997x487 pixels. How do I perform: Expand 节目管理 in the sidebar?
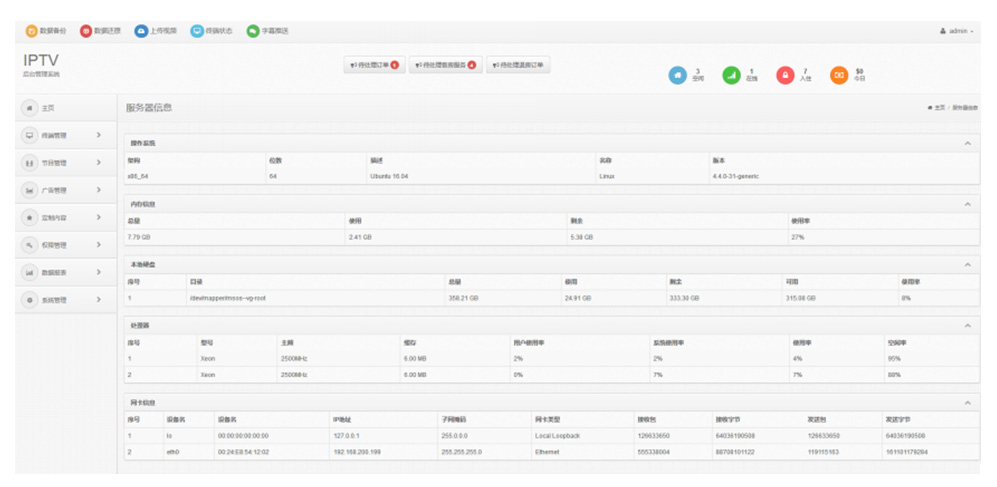(x=64, y=162)
